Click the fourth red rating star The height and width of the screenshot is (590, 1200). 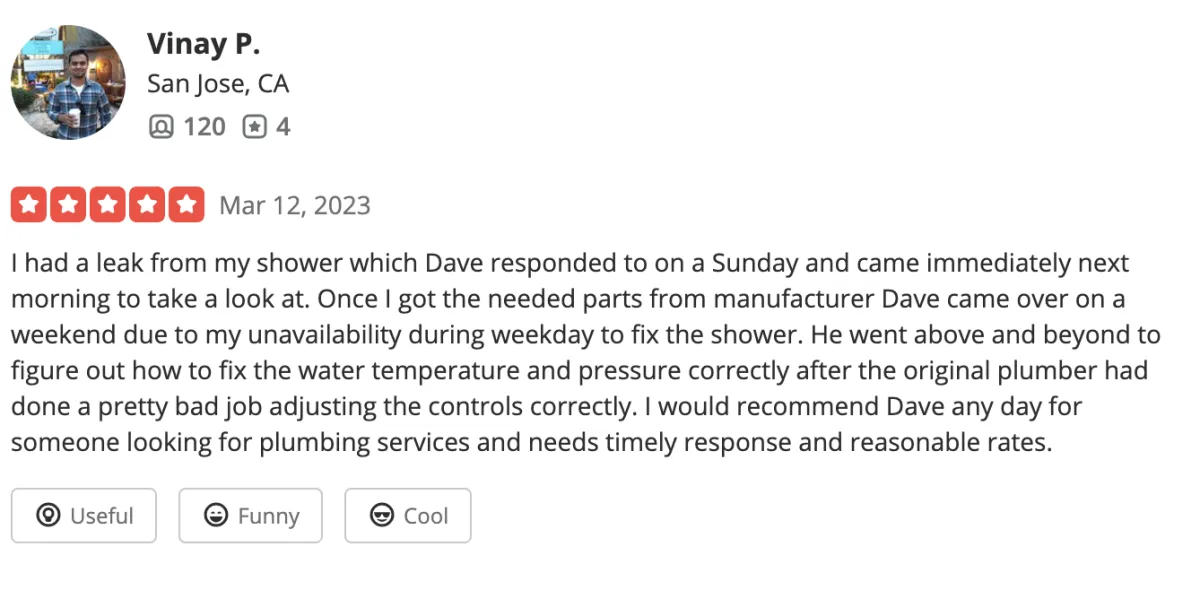pyautogui.click(x=146, y=205)
